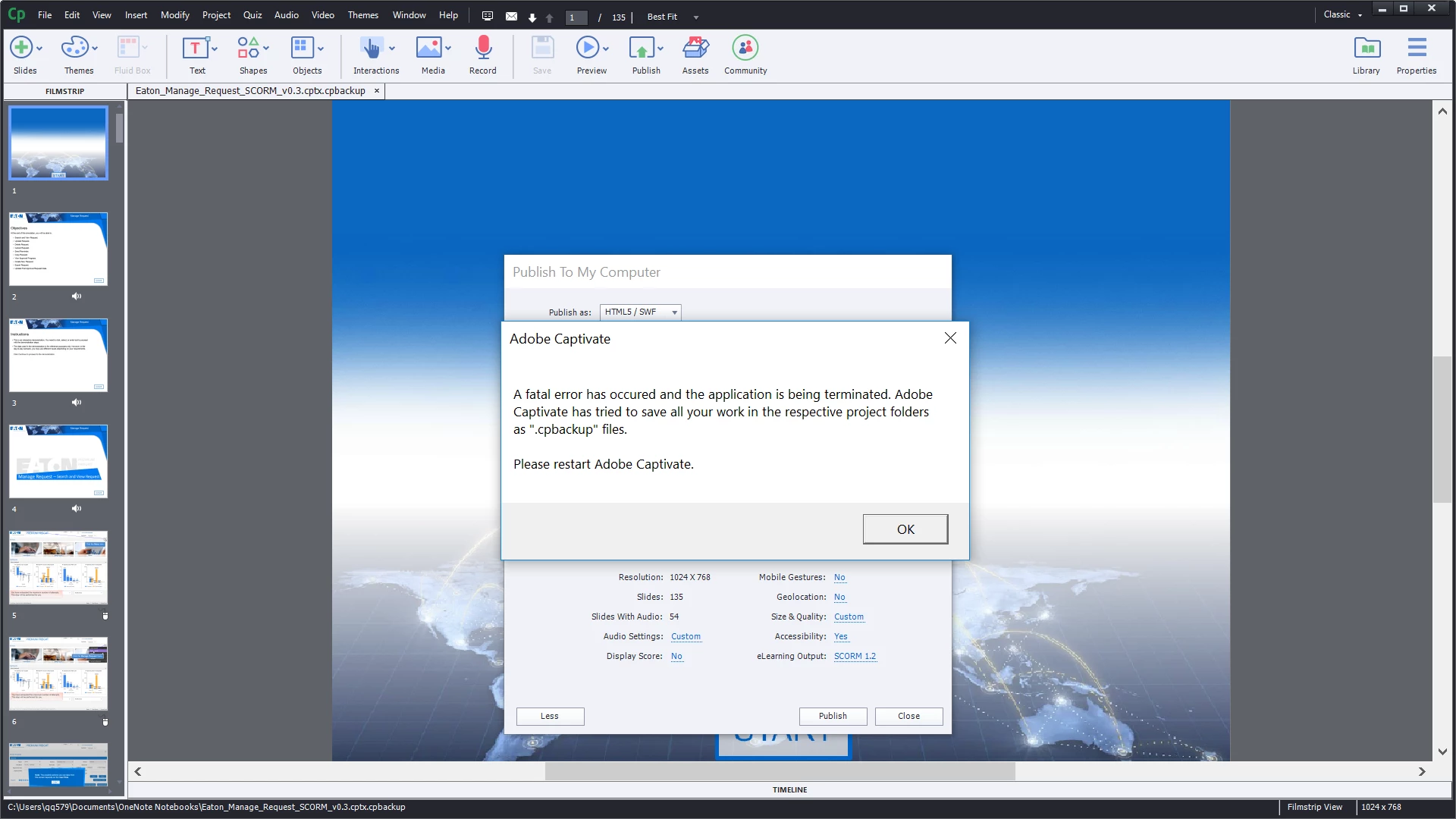Open the Library panel icon
Screen dimensions: 1456x819
pyautogui.click(x=1367, y=48)
